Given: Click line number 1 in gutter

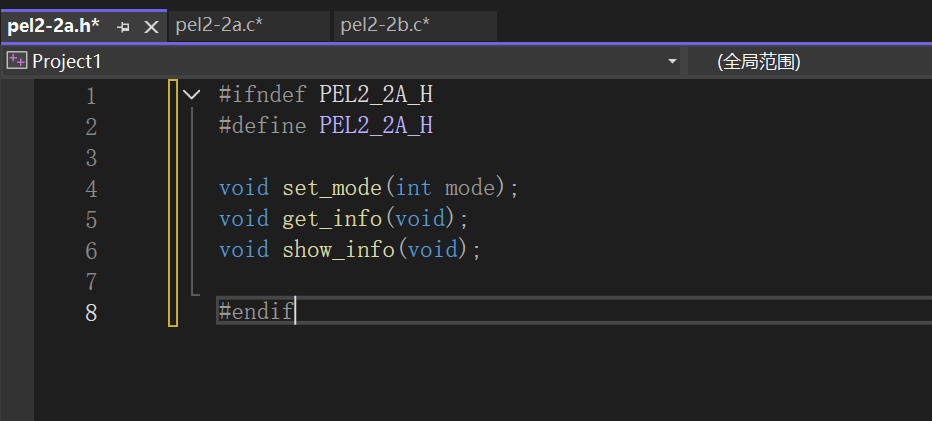Looking at the screenshot, I should click(x=91, y=96).
